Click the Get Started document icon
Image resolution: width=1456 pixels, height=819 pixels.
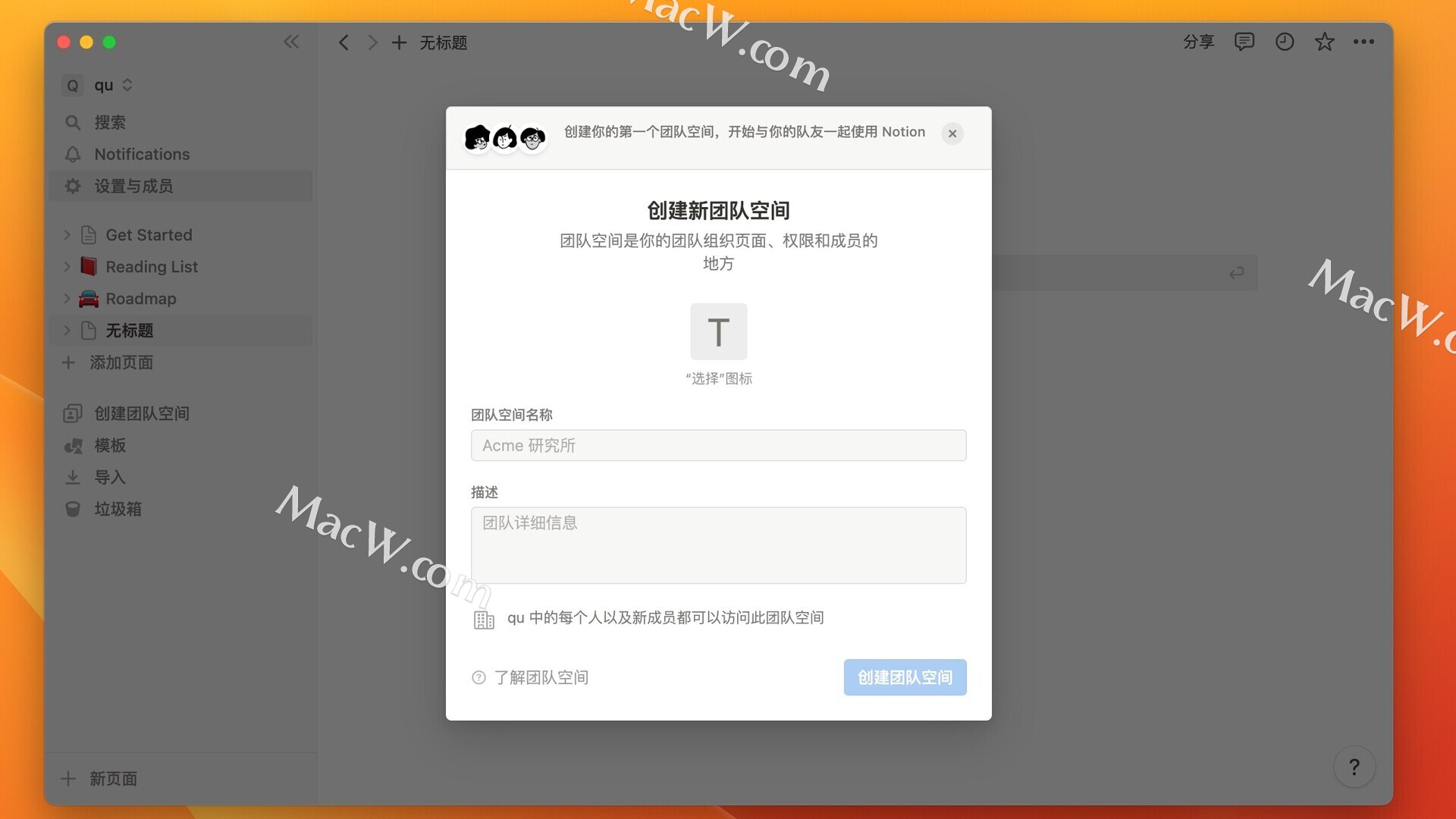[89, 235]
